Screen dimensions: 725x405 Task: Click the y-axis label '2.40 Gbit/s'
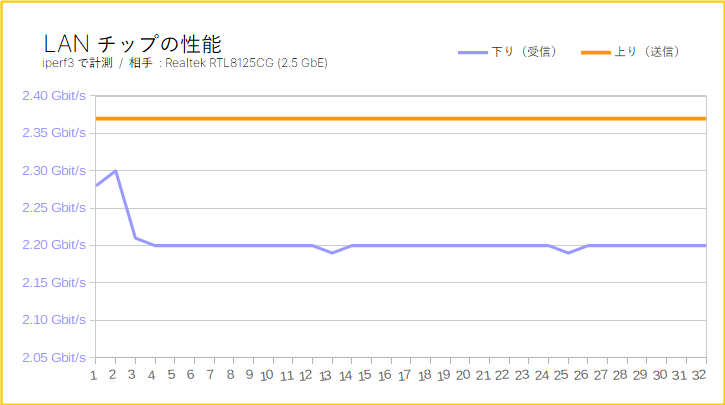54,96
